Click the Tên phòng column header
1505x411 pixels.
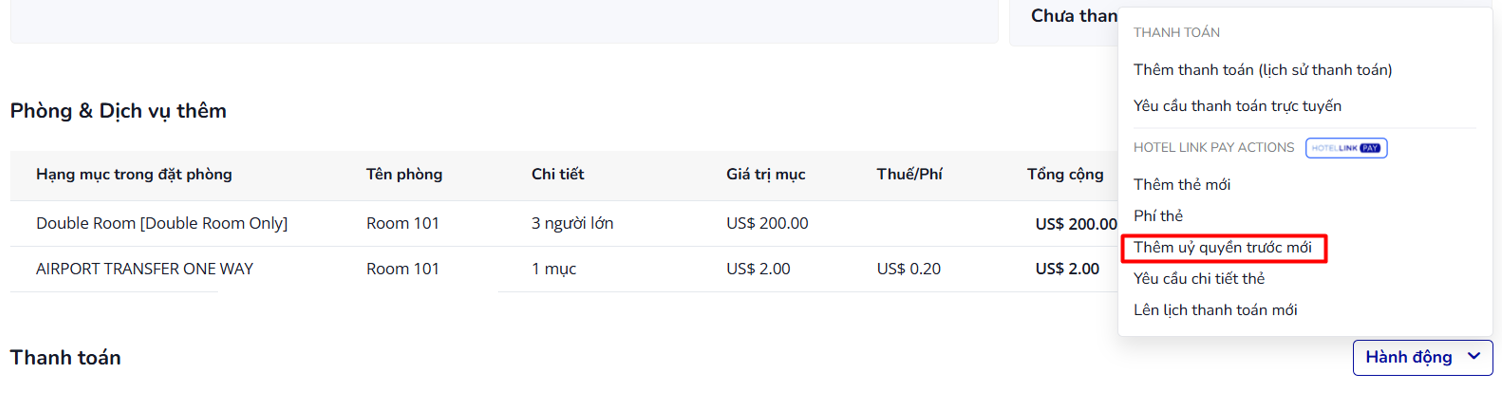pos(404,175)
